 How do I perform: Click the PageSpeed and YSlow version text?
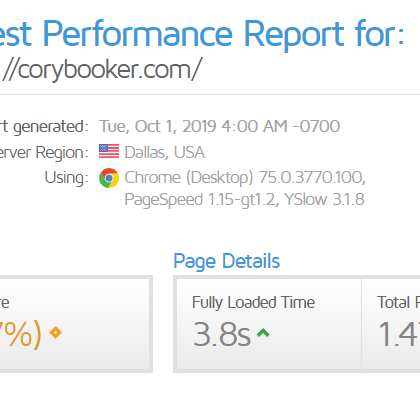244,200
